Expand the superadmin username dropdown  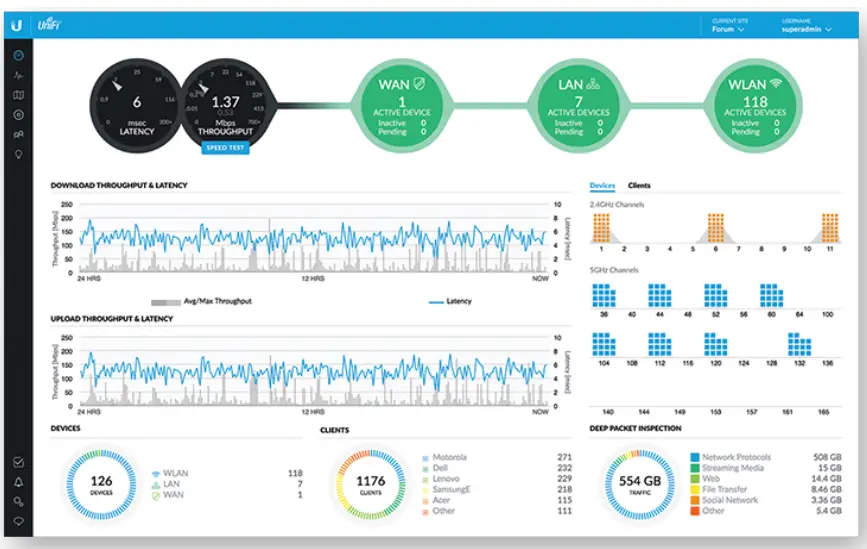806,26
